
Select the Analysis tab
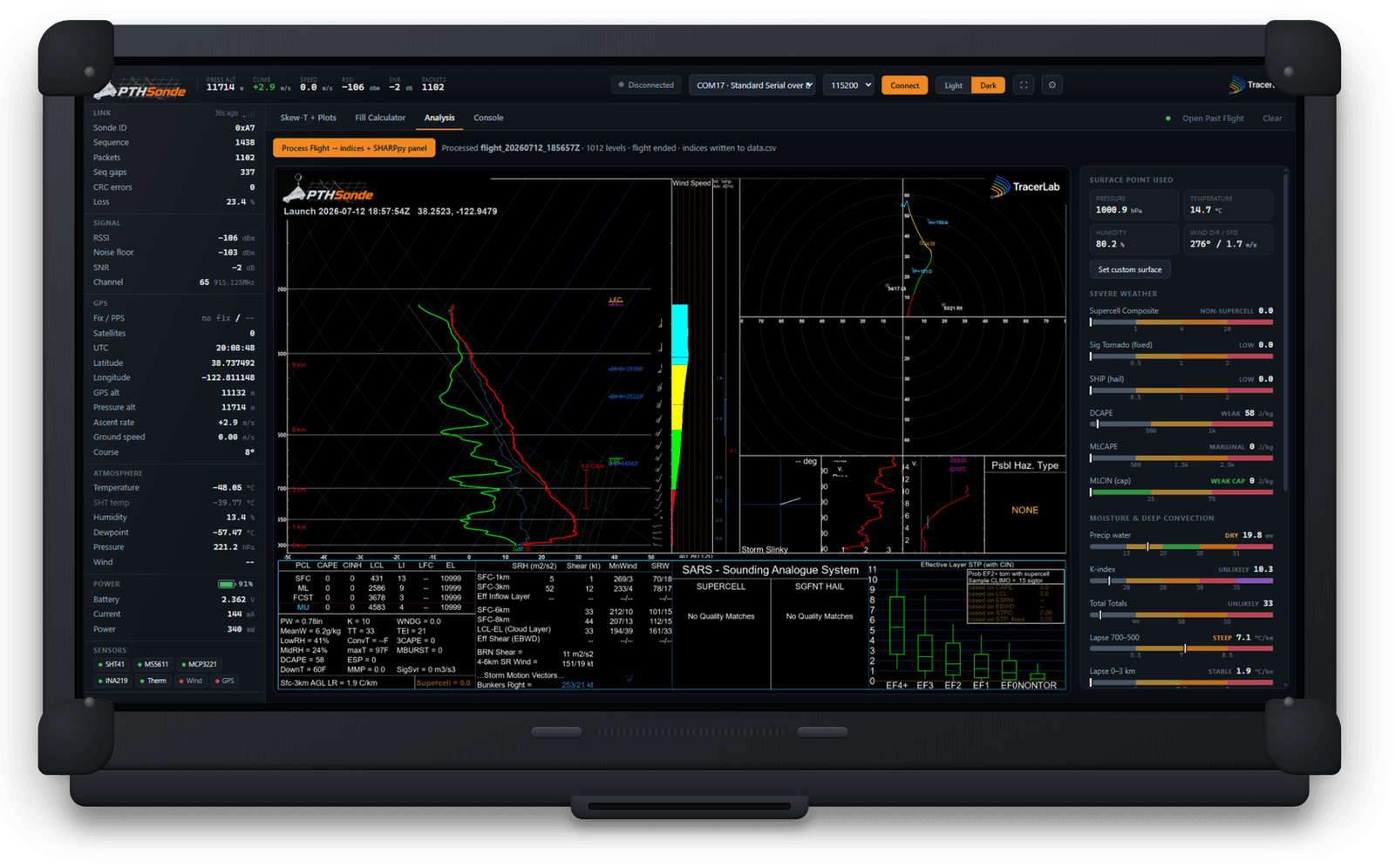tap(439, 118)
